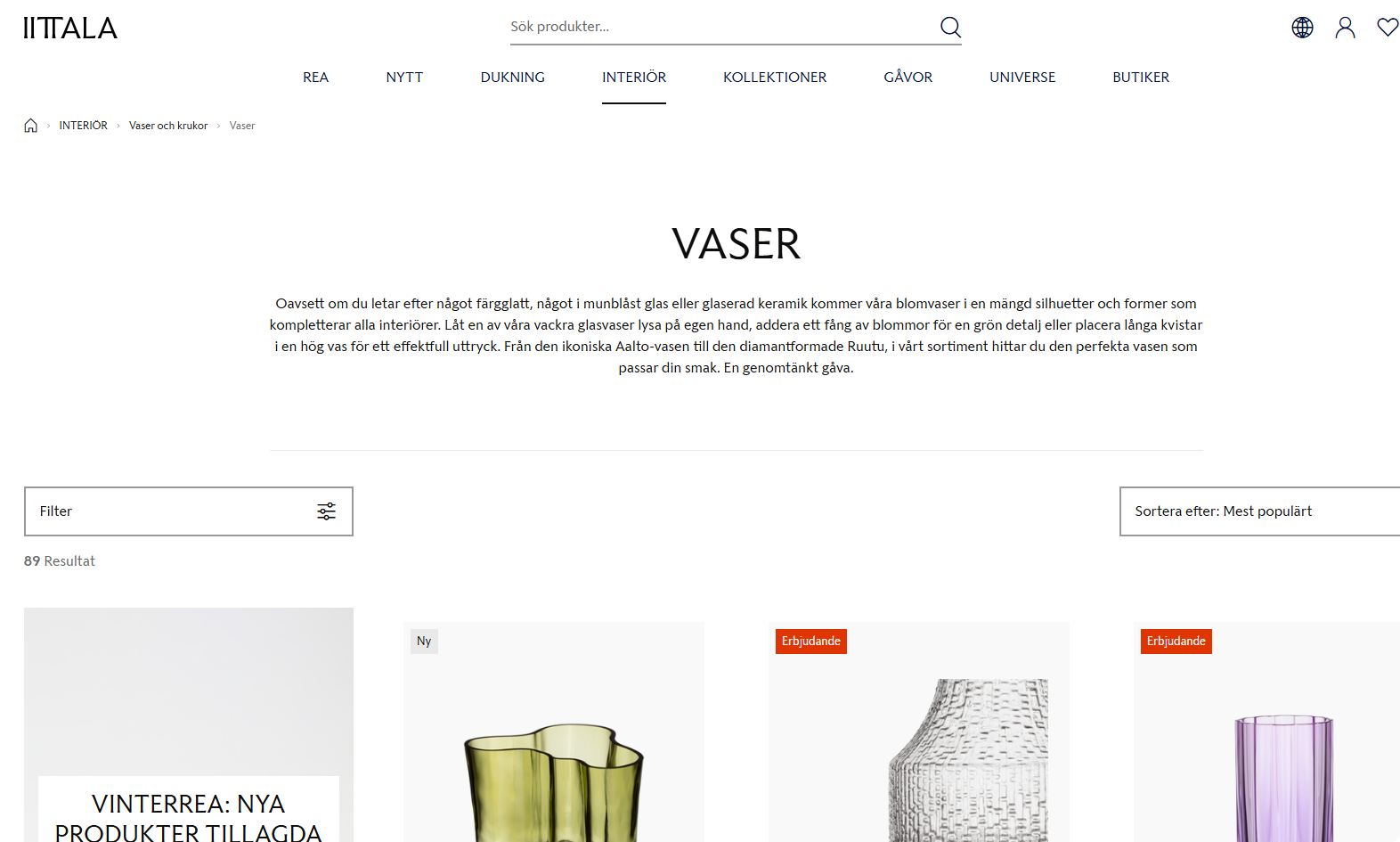Expand the Sortera efter dropdown
This screenshot has width=1400, height=842.
pos(1259,511)
